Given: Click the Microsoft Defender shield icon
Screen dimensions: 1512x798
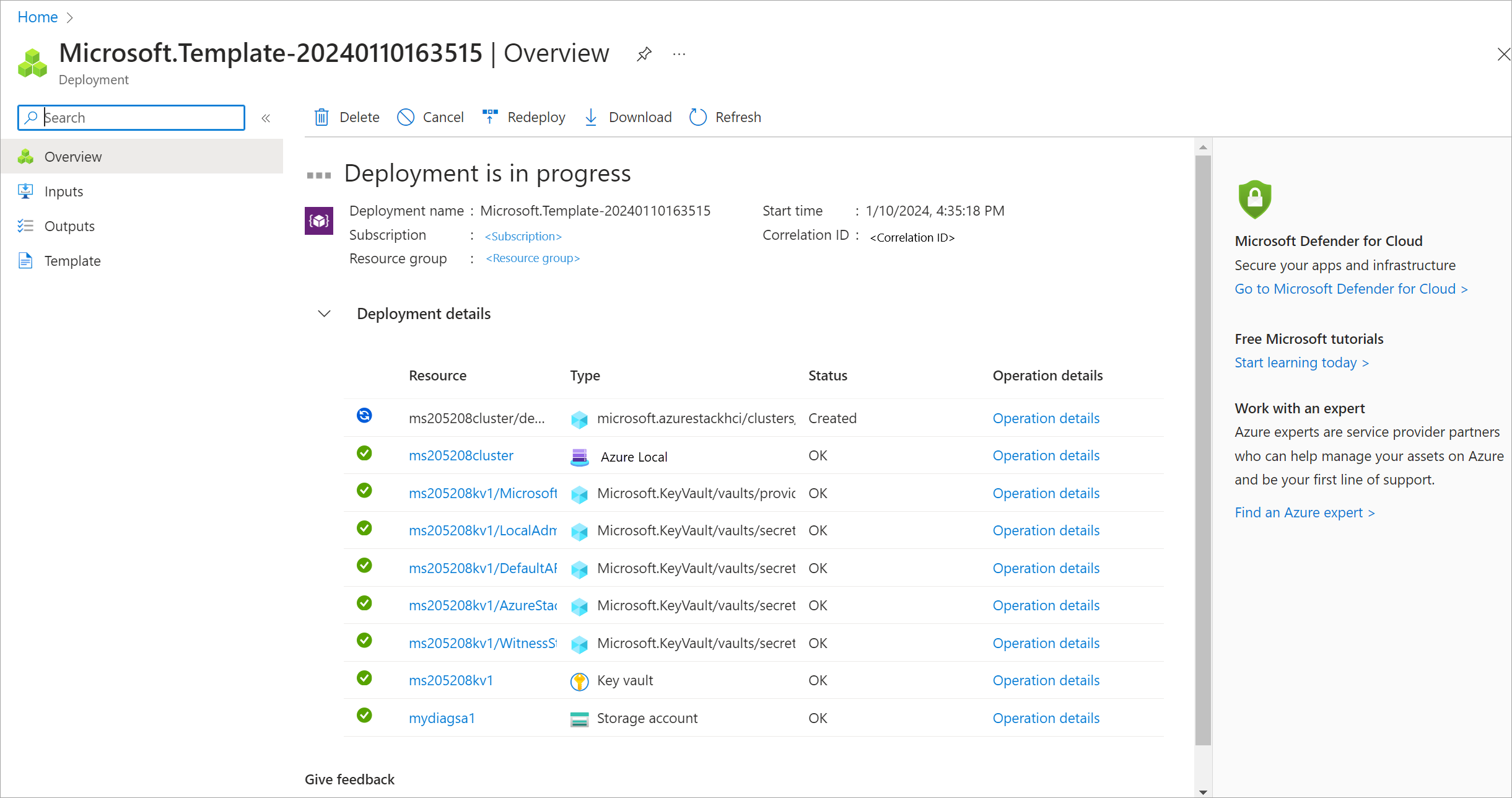Looking at the screenshot, I should 1254,199.
